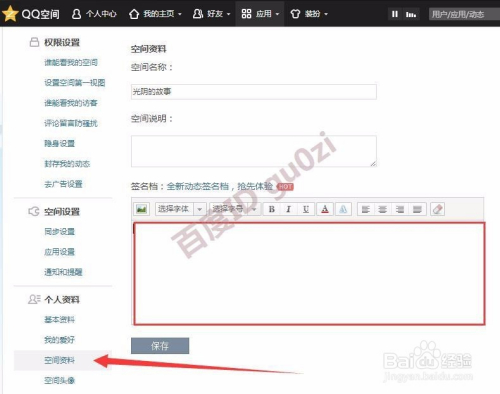Clear formatting with the eraser icon
The height and width of the screenshot is (394, 500).
click(x=437, y=209)
